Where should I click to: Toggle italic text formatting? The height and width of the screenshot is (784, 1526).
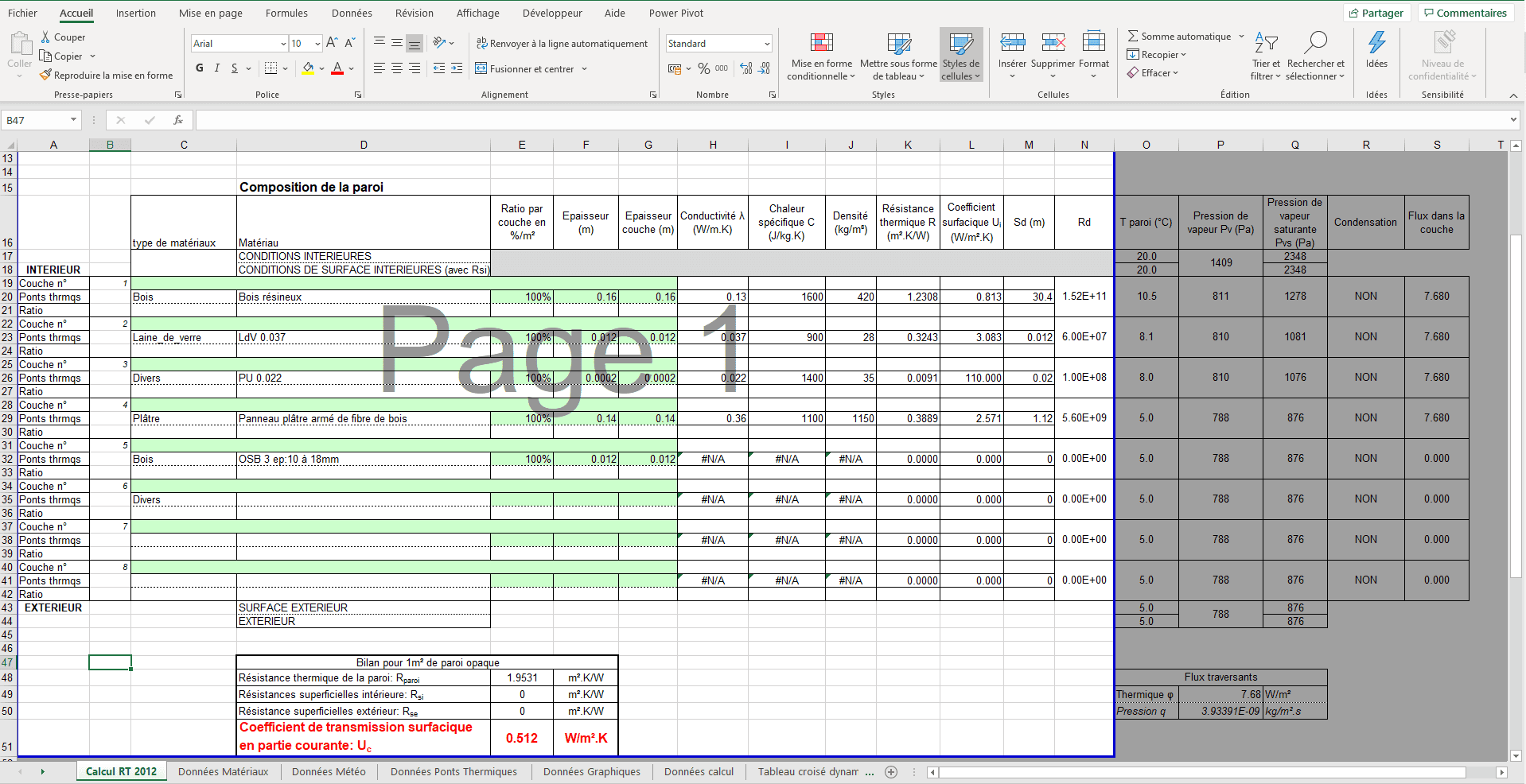click(x=217, y=68)
